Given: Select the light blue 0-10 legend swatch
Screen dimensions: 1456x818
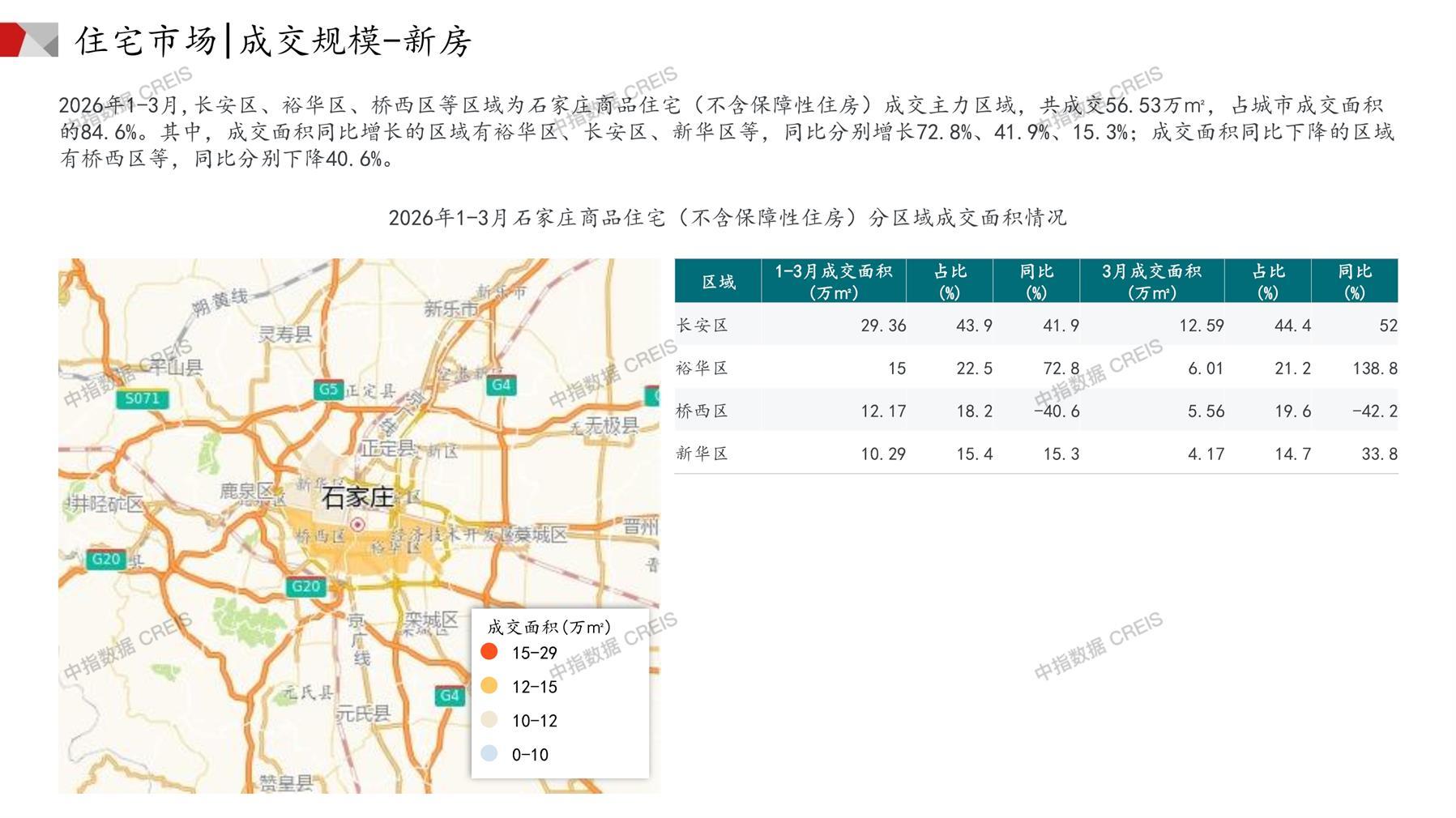Looking at the screenshot, I should (489, 754).
